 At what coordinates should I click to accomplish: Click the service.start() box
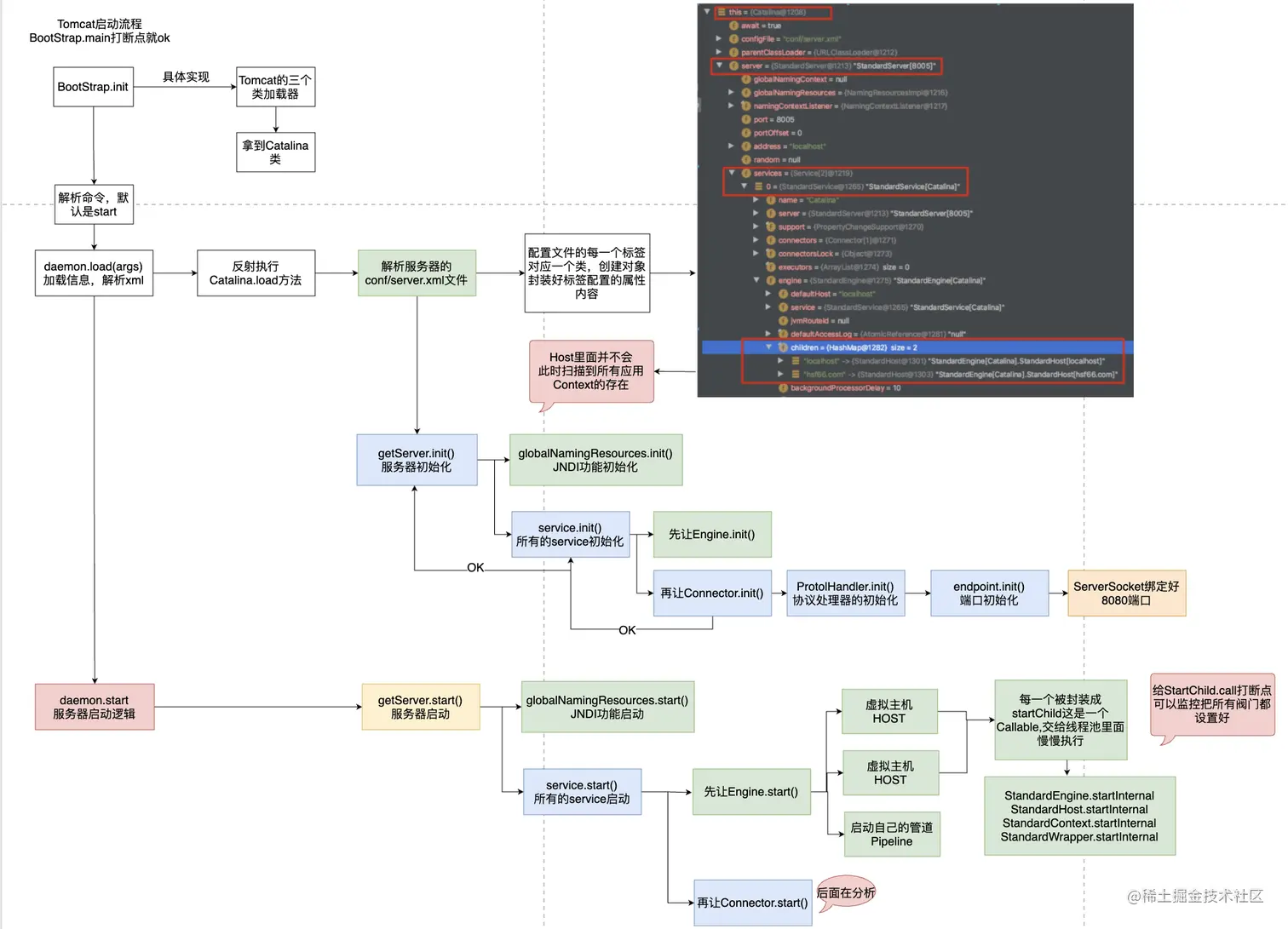tap(582, 792)
